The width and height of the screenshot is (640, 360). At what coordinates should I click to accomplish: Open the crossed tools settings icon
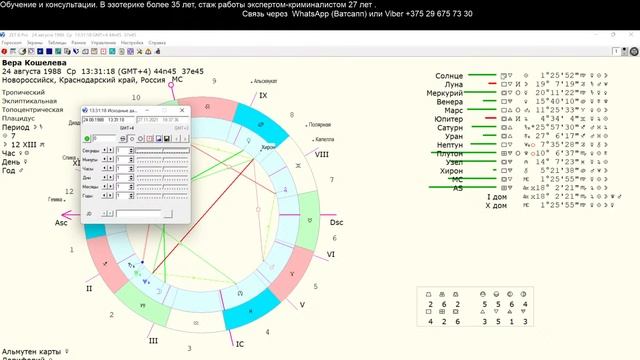pos(140,51)
